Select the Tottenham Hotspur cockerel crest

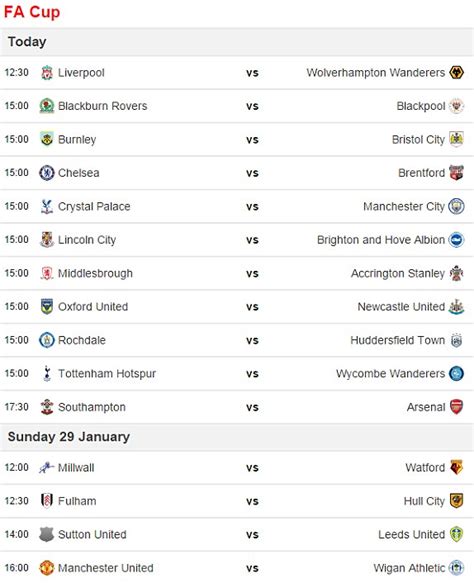47,373
